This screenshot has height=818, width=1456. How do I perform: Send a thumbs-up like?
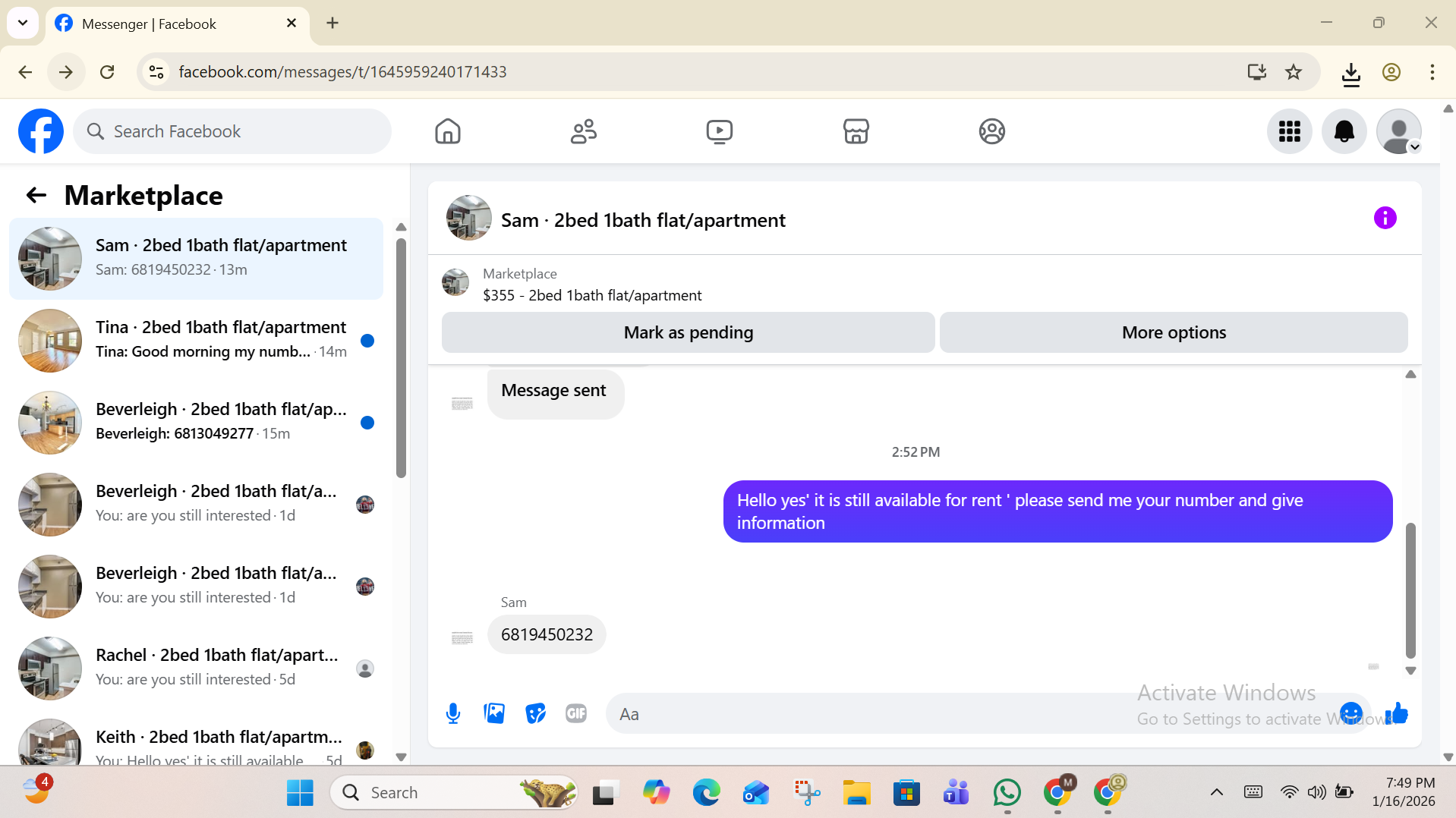coord(1397,713)
